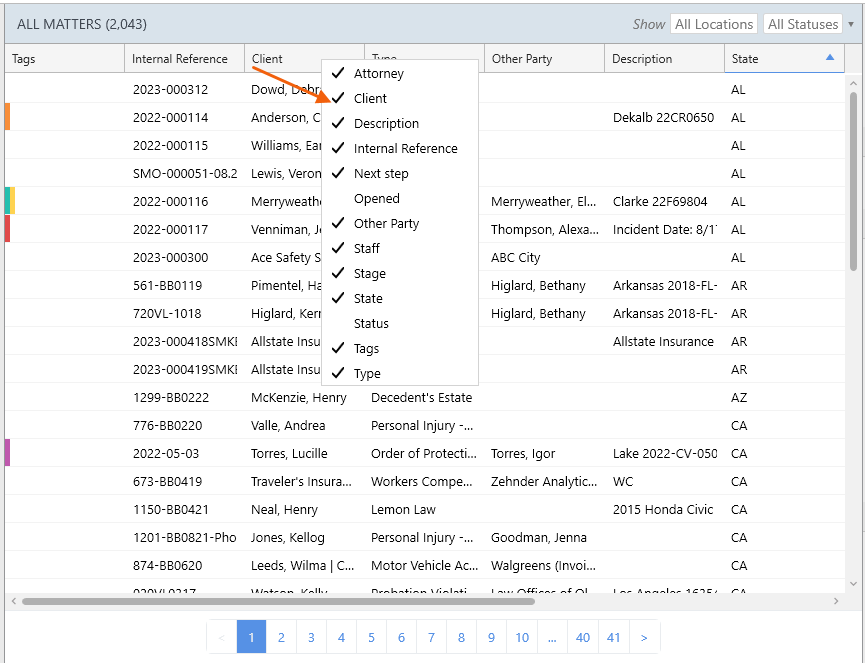Enable the Status column
The width and height of the screenshot is (865, 663).
coord(399,323)
